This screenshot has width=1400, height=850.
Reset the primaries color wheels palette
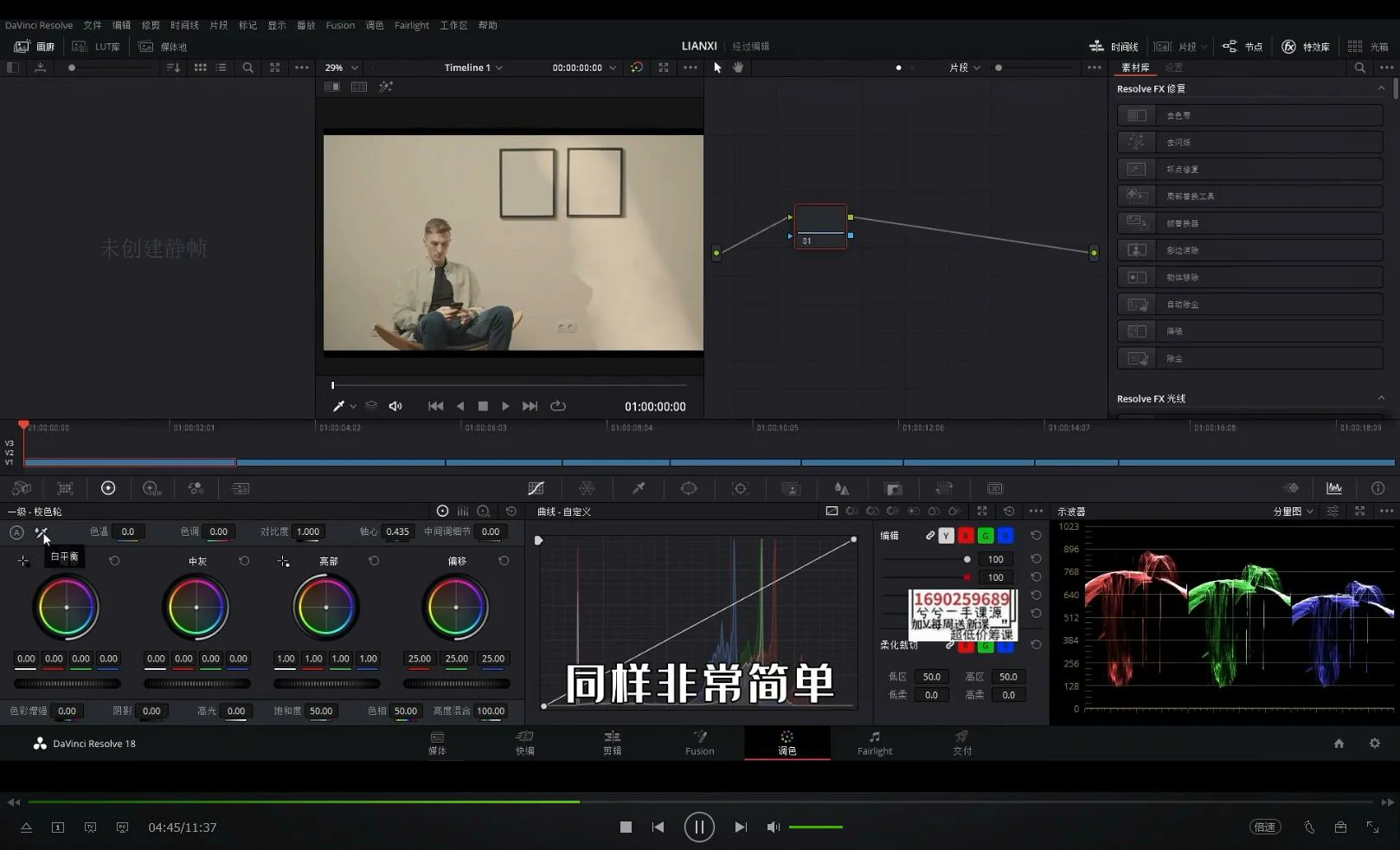(511, 512)
